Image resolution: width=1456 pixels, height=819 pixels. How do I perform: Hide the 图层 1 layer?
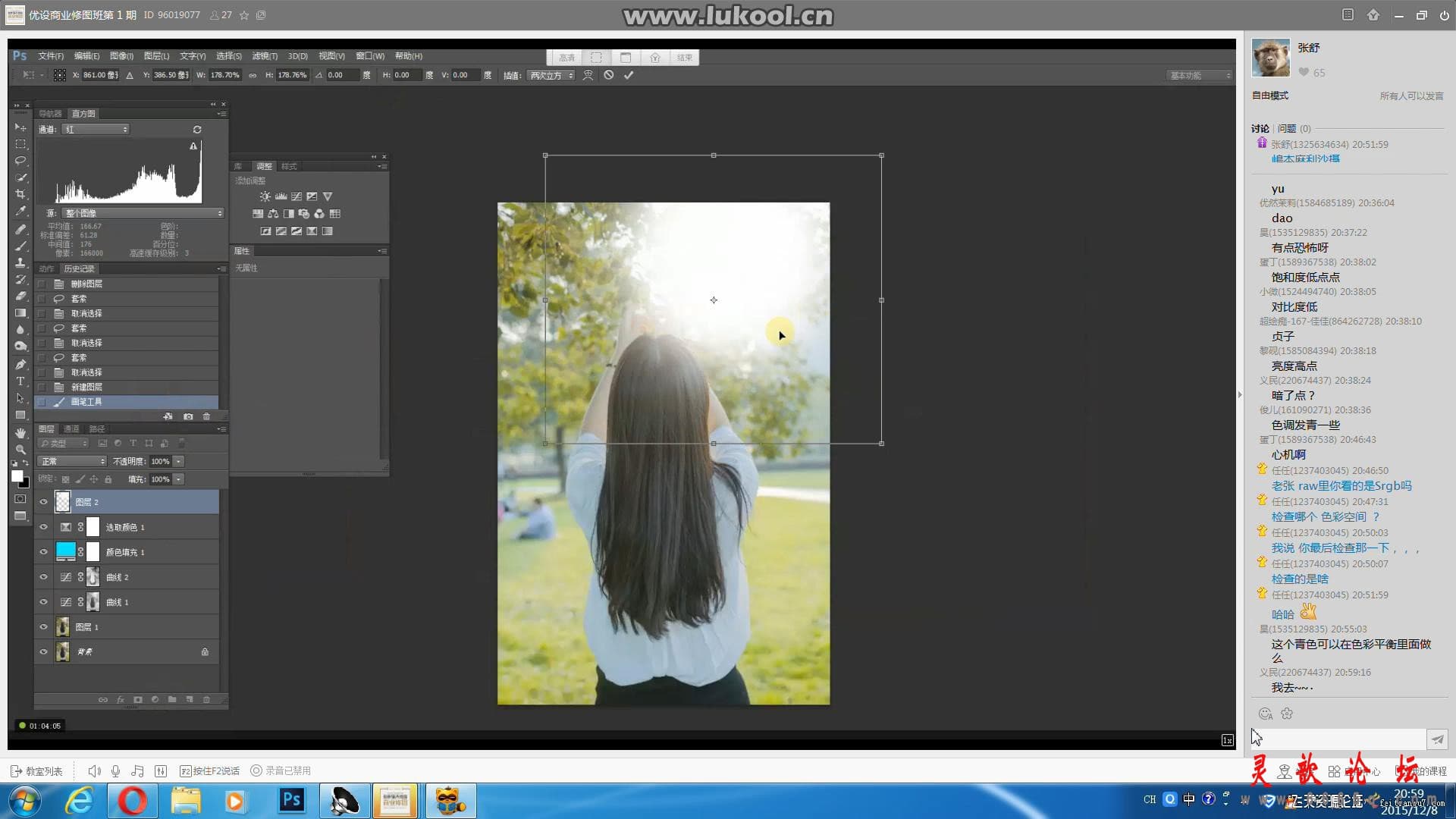[x=43, y=627]
